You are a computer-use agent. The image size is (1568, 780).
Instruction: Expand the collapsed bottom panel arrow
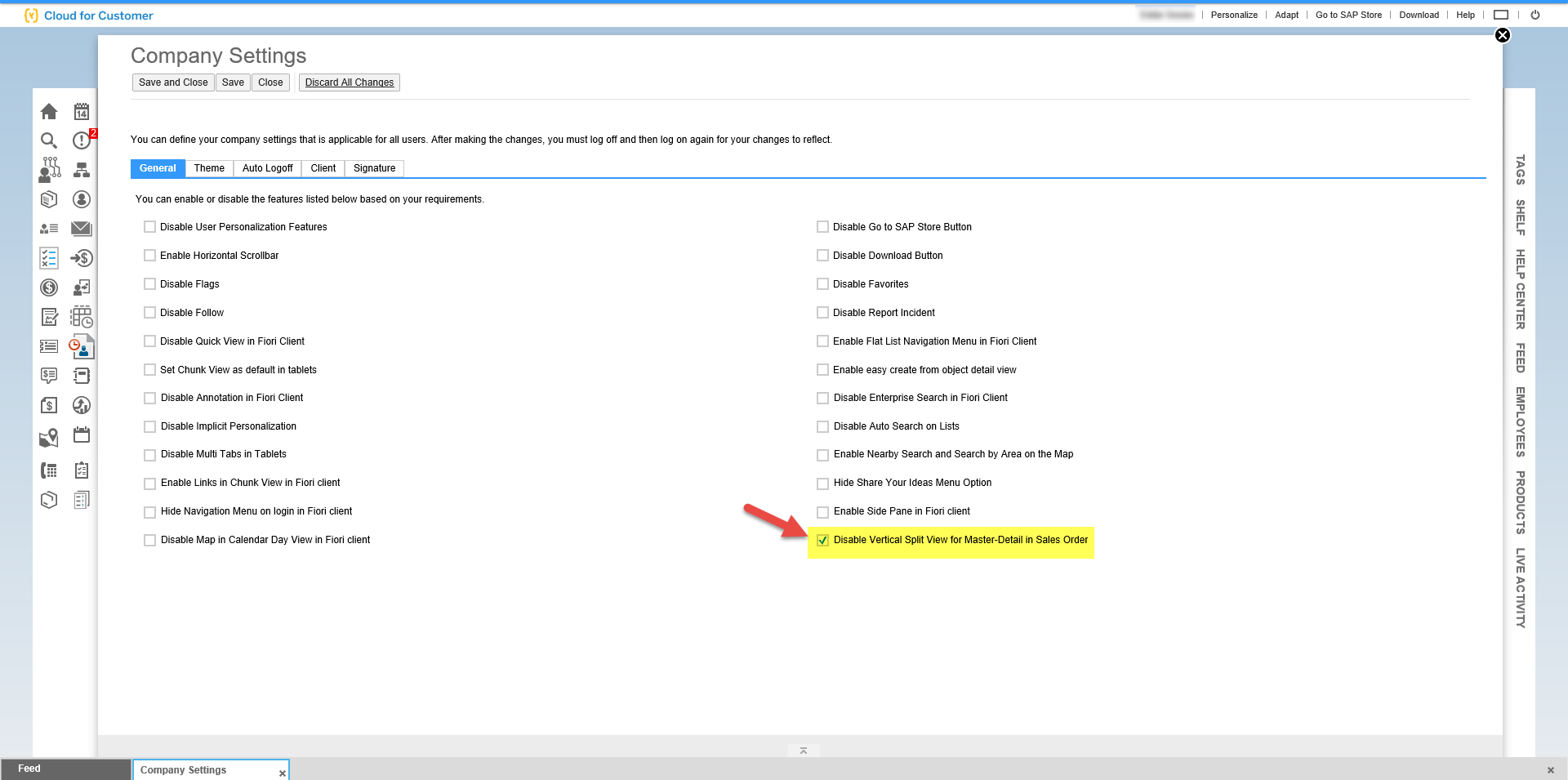(x=804, y=751)
